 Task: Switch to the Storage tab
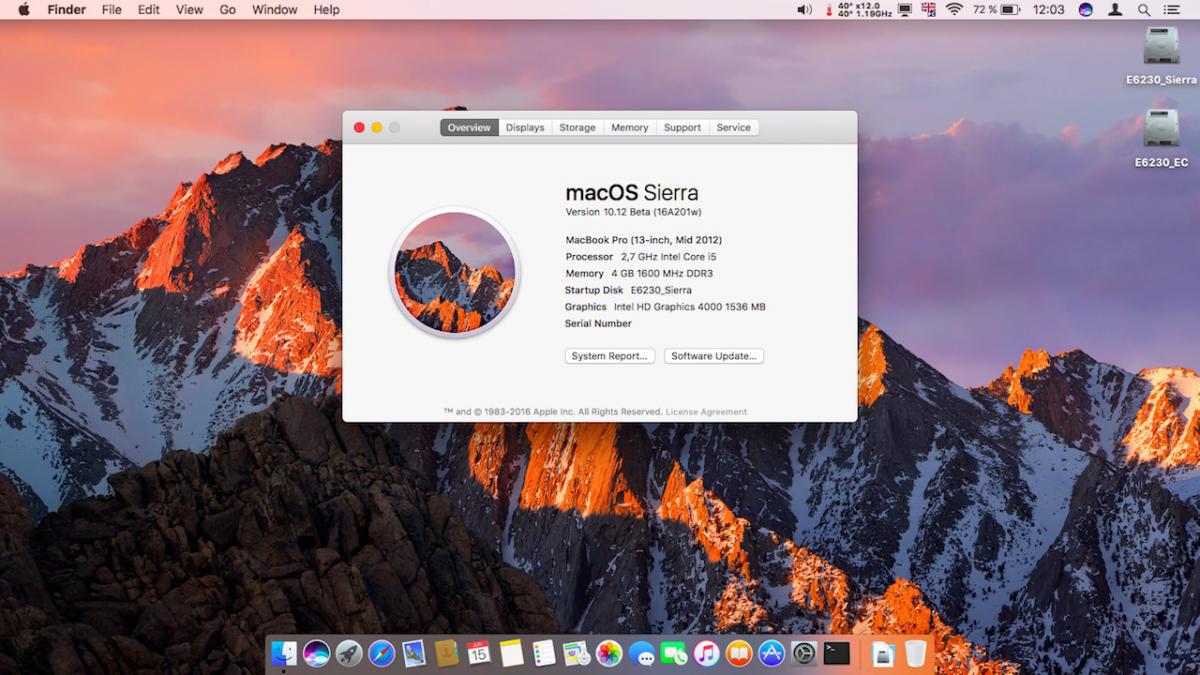click(x=577, y=127)
